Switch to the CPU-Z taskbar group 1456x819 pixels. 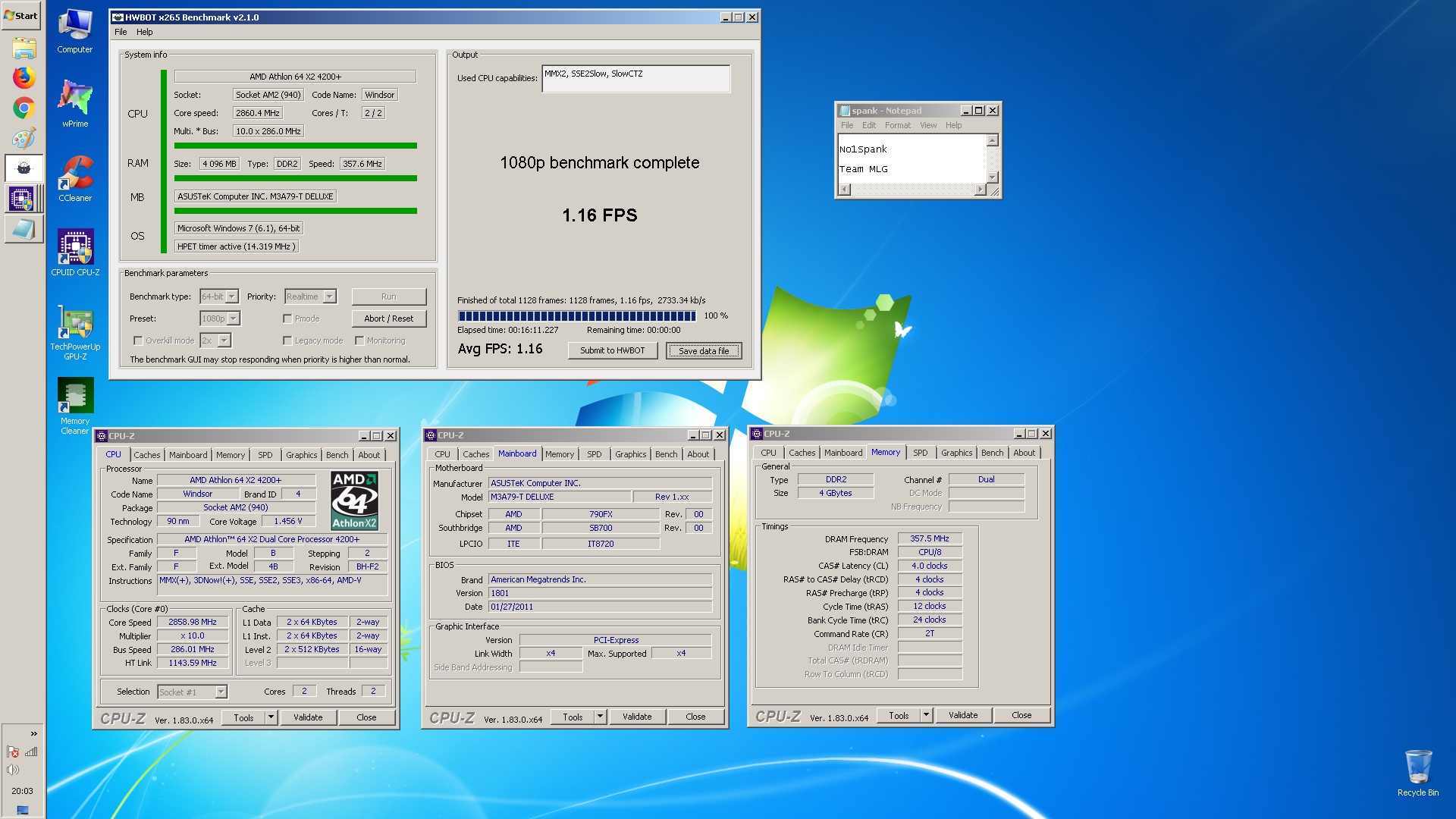(22, 199)
